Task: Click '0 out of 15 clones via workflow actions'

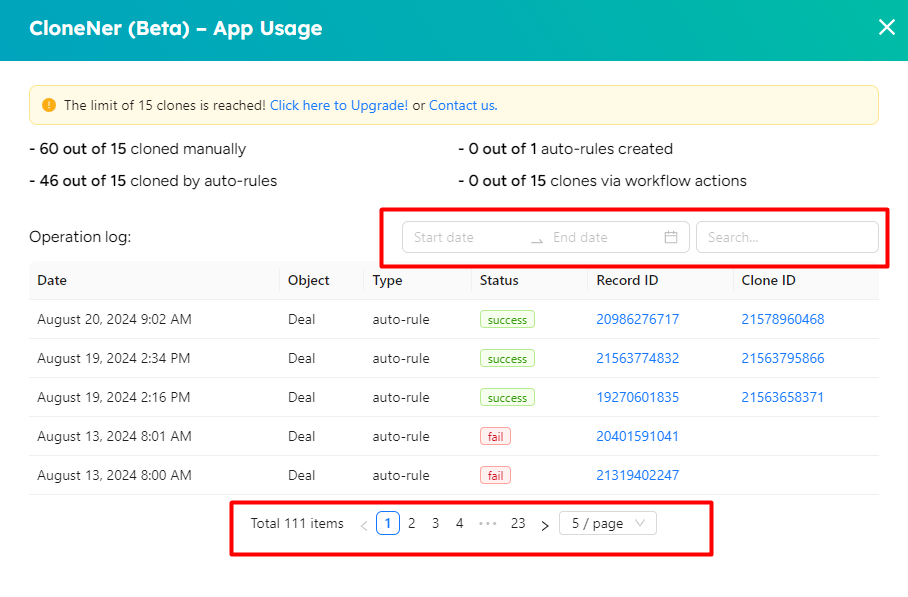Action: (607, 181)
